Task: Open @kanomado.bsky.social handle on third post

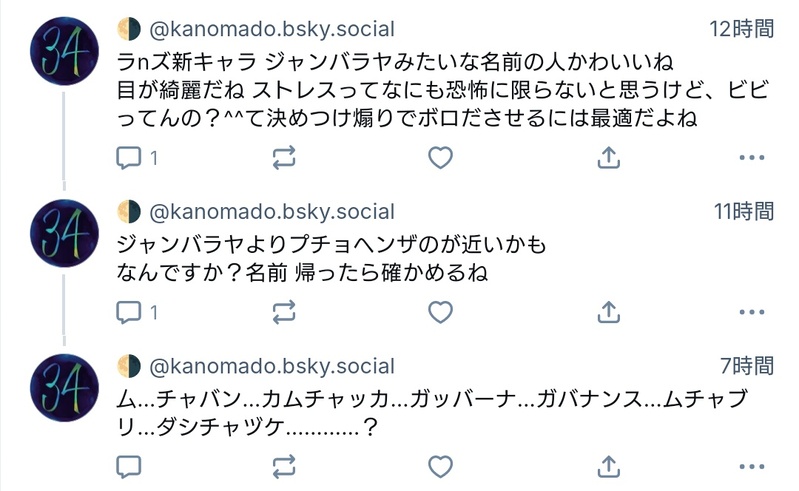Action: click(x=271, y=366)
